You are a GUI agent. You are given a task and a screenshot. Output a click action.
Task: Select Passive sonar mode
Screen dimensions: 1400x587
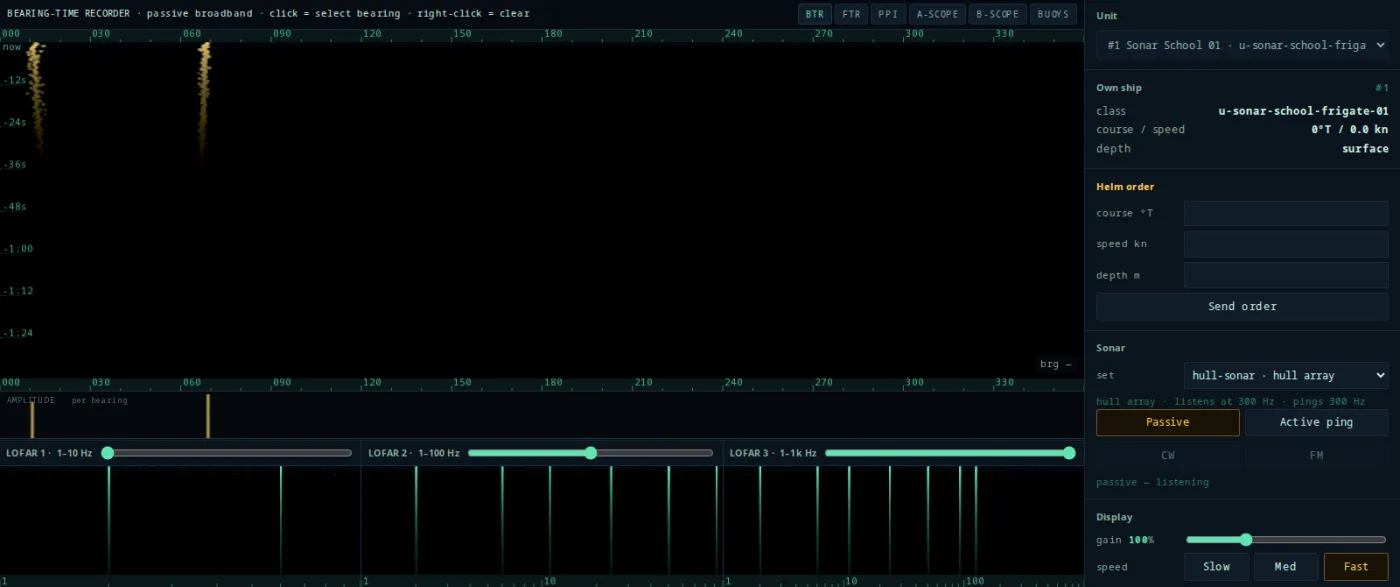tap(1168, 422)
